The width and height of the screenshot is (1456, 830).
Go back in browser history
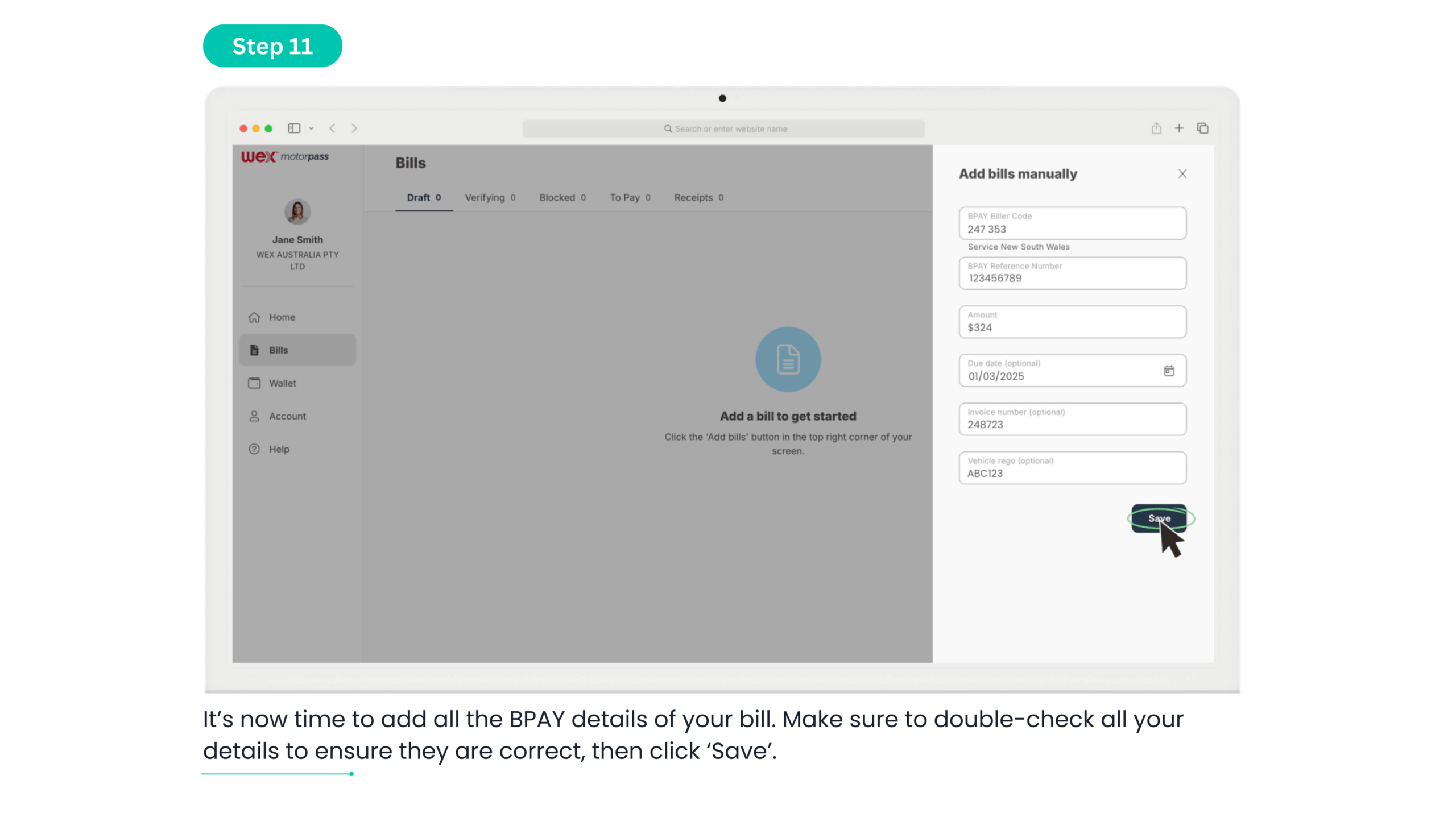pyautogui.click(x=333, y=128)
